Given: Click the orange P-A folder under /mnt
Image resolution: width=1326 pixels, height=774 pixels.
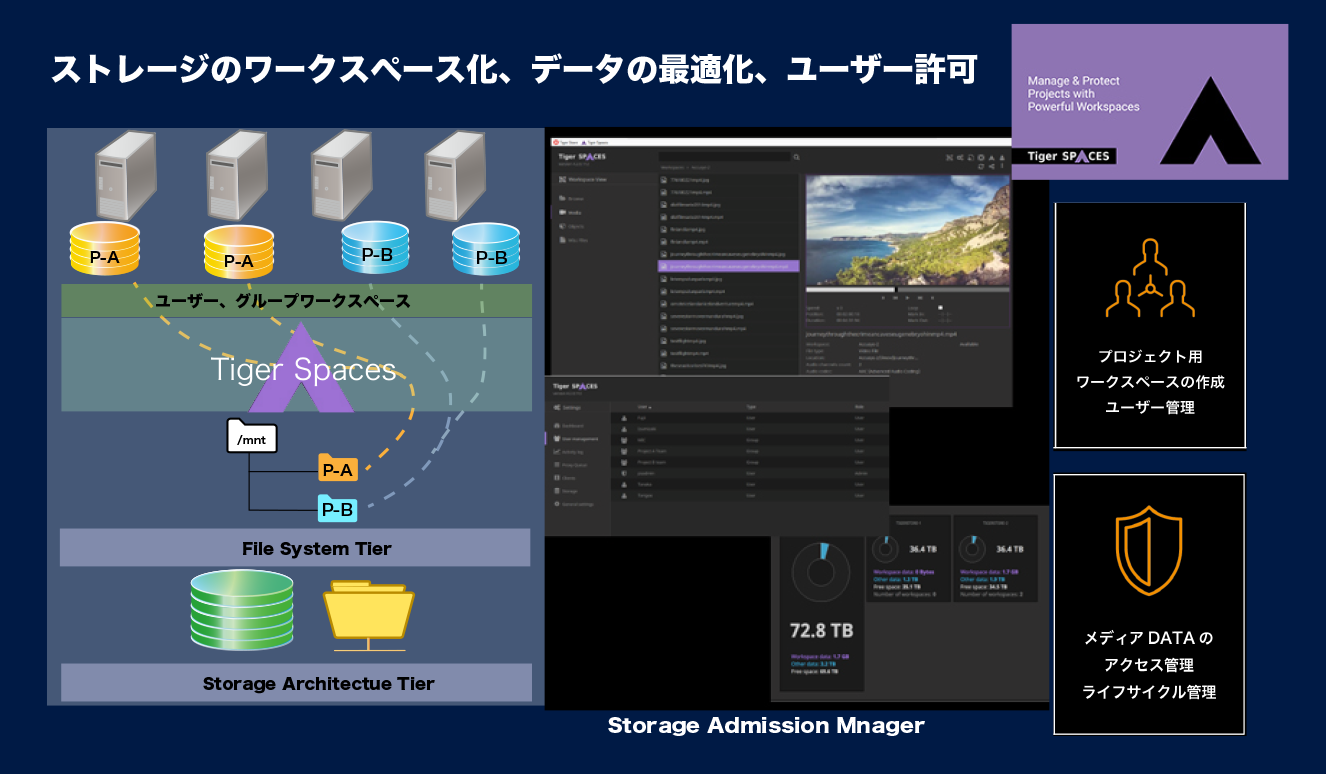Looking at the screenshot, I should [x=338, y=468].
